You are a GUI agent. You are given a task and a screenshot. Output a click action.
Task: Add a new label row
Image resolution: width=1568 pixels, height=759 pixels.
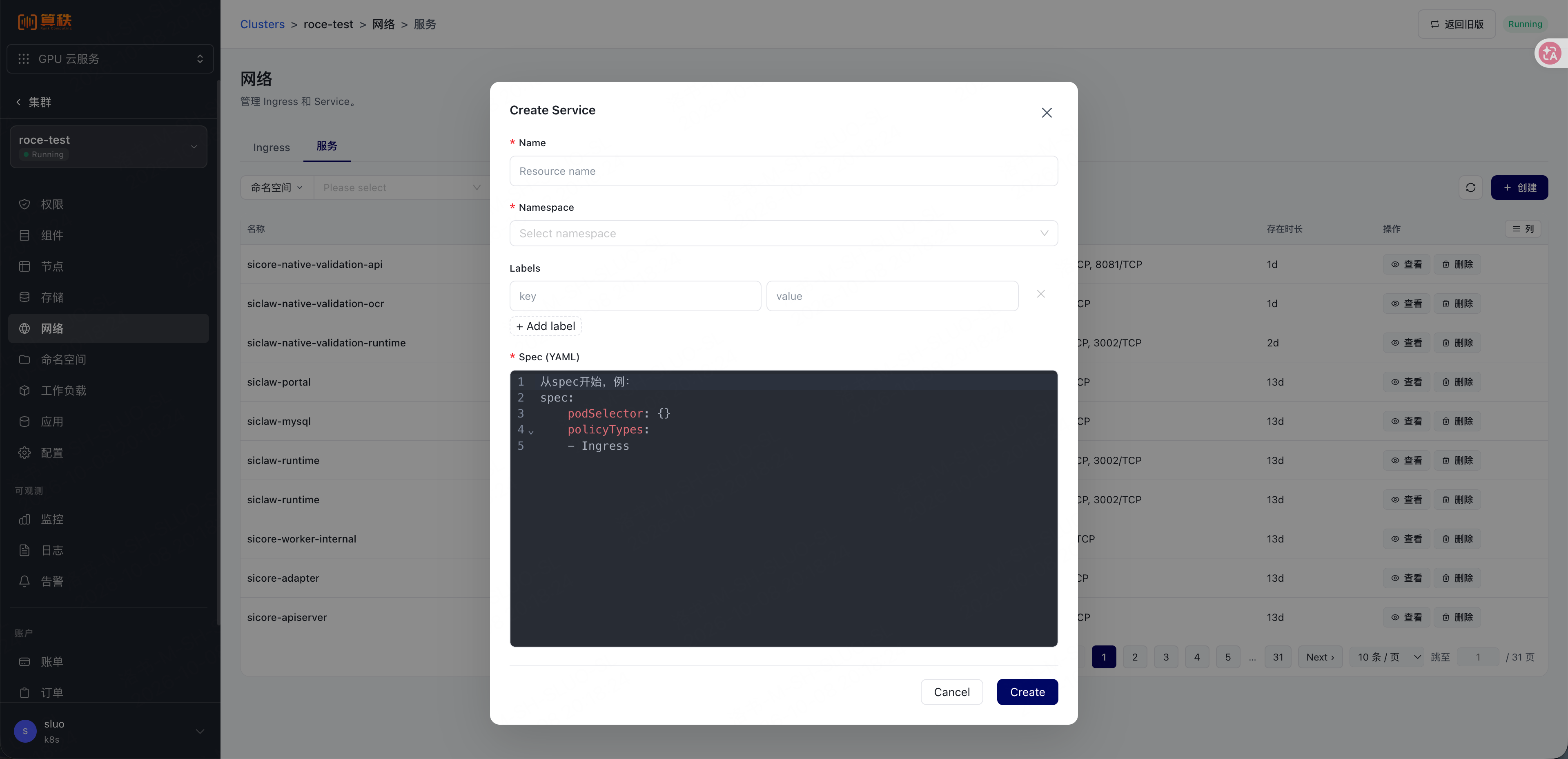click(546, 326)
